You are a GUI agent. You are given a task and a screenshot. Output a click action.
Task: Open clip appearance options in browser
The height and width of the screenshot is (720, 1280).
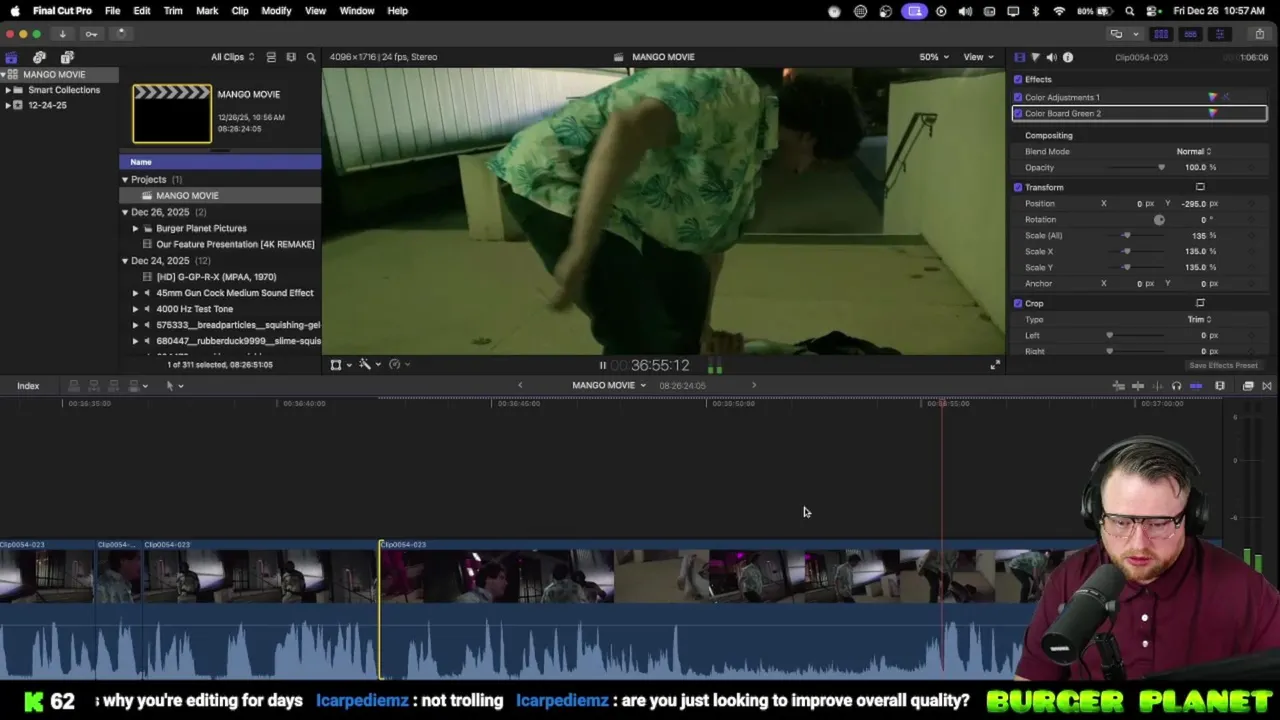(291, 57)
